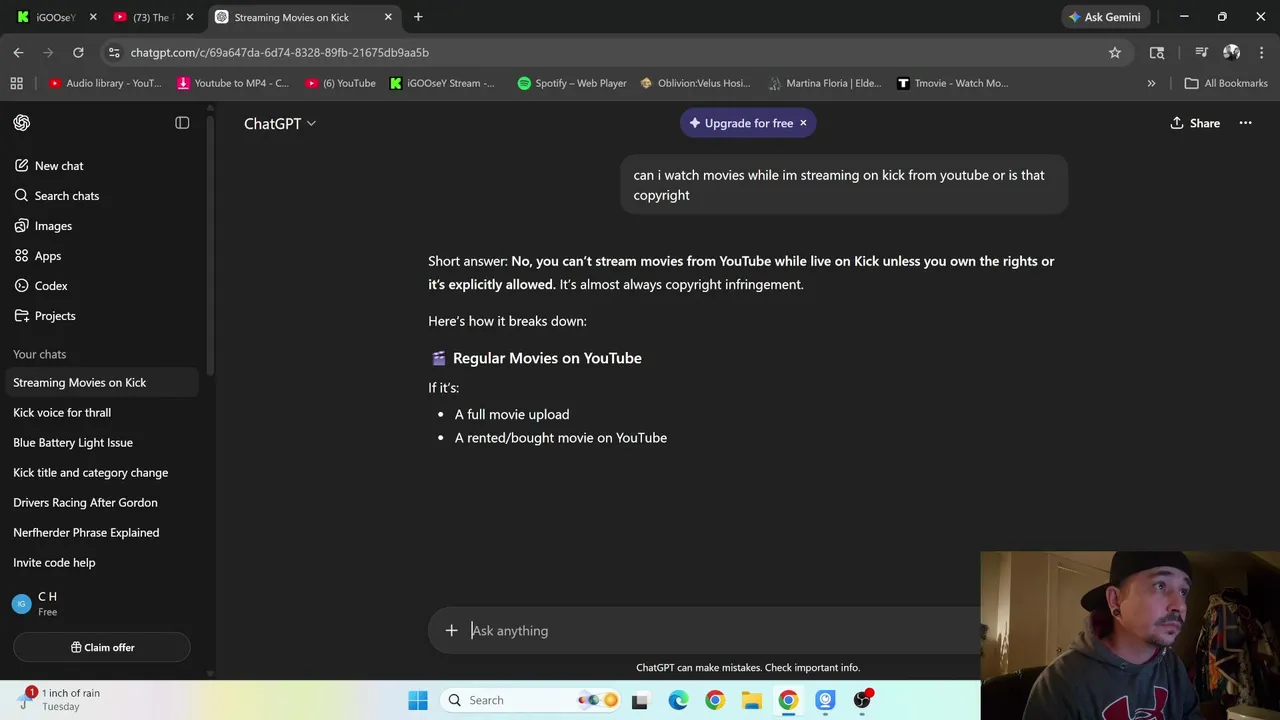The image size is (1280, 720).
Task: Open the weather widget showing rain
Action: point(62,699)
